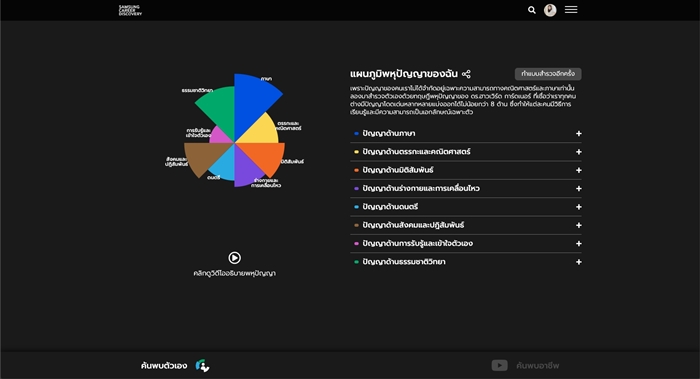Select the ค้นพบตัวเอง bottom tab

[x=164, y=366]
